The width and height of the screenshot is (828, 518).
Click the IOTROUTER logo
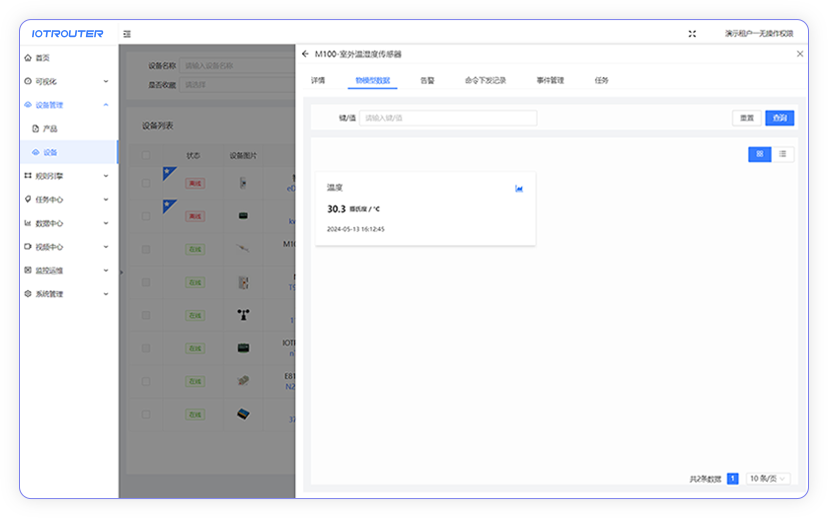pyautogui.click(x=67, y=33)
